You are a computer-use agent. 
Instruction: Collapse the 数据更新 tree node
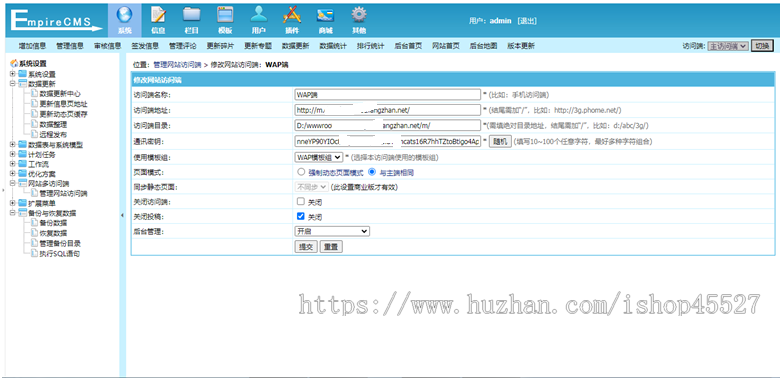pyautogui.click(x=12, y=84)
